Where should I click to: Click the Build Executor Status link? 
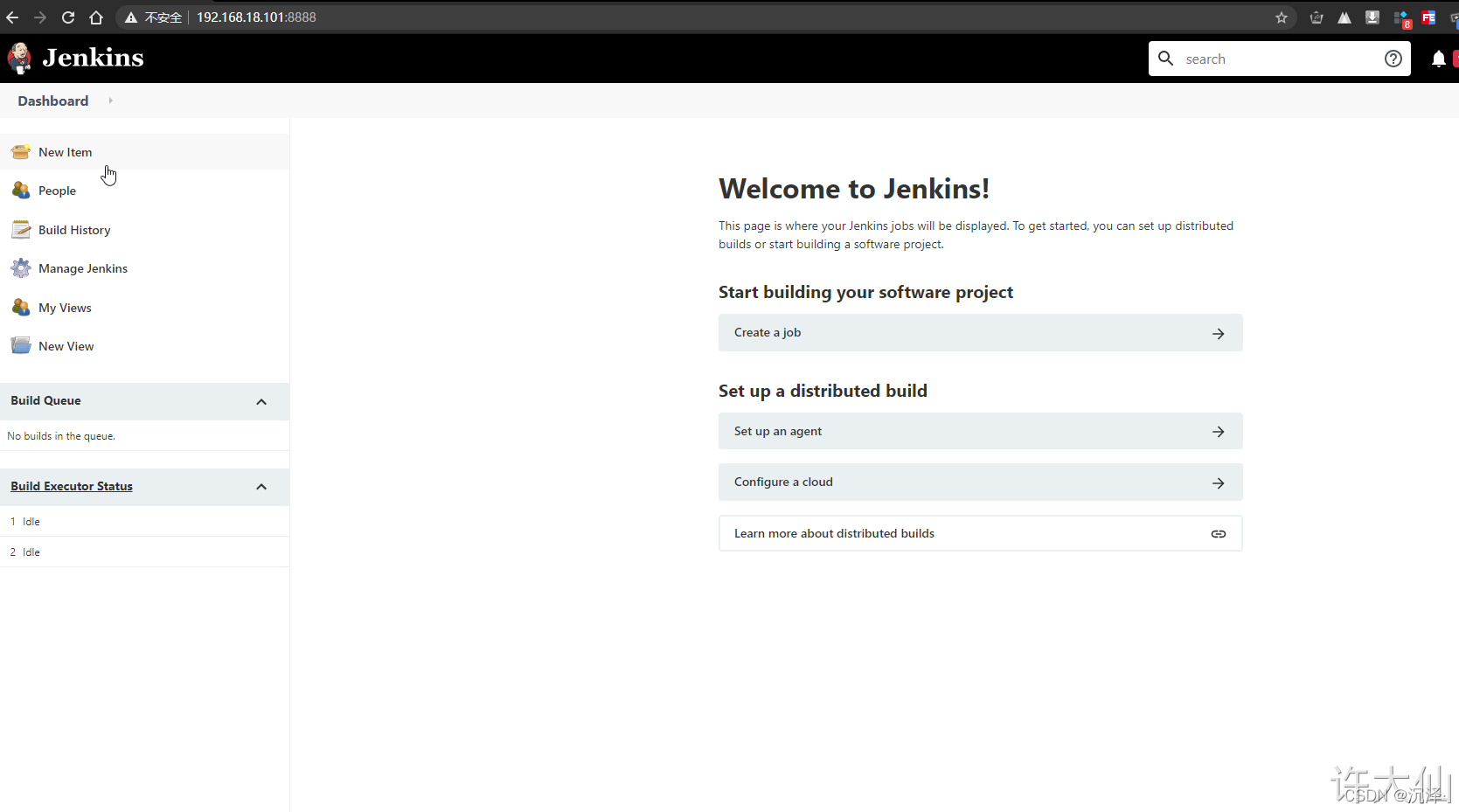[72, 486]
